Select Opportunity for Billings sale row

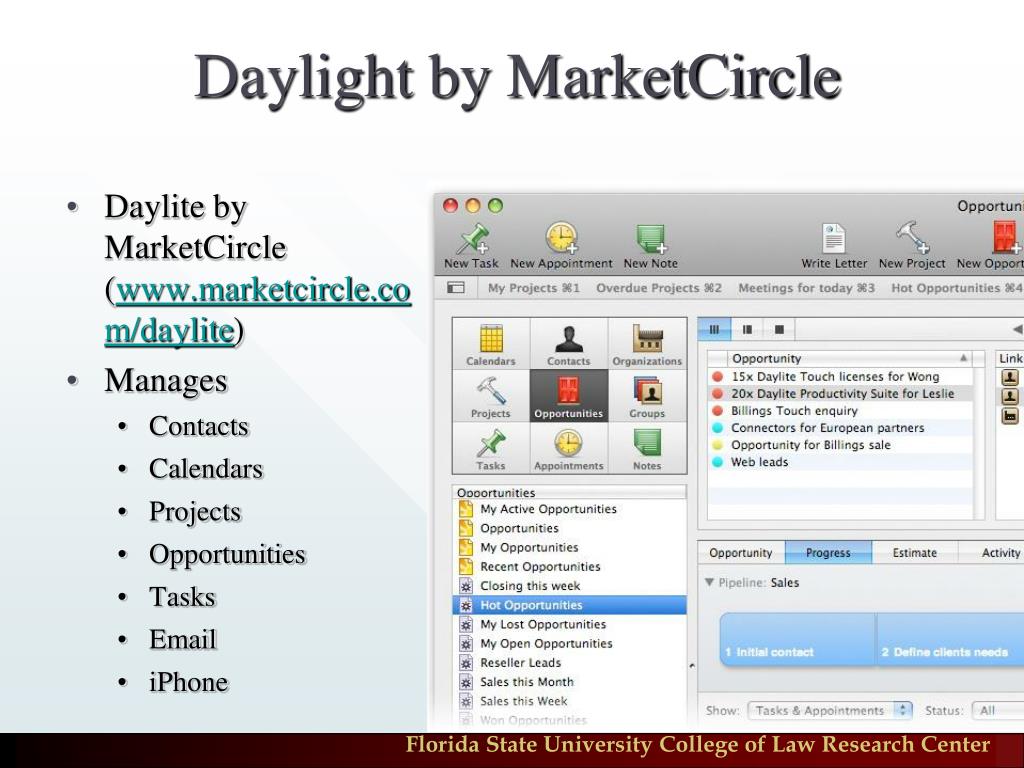840,445
